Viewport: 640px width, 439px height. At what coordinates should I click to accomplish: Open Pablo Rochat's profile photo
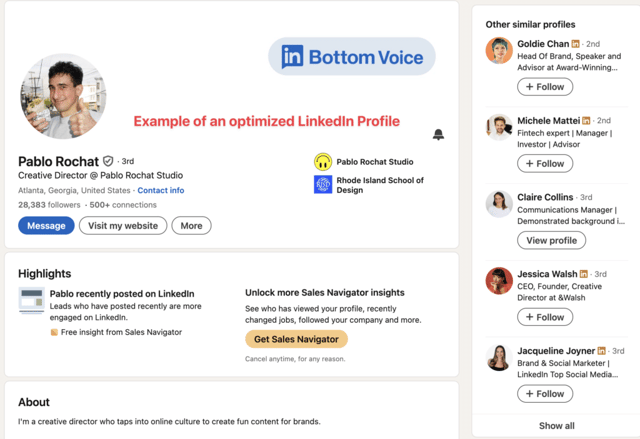(63, 96)
